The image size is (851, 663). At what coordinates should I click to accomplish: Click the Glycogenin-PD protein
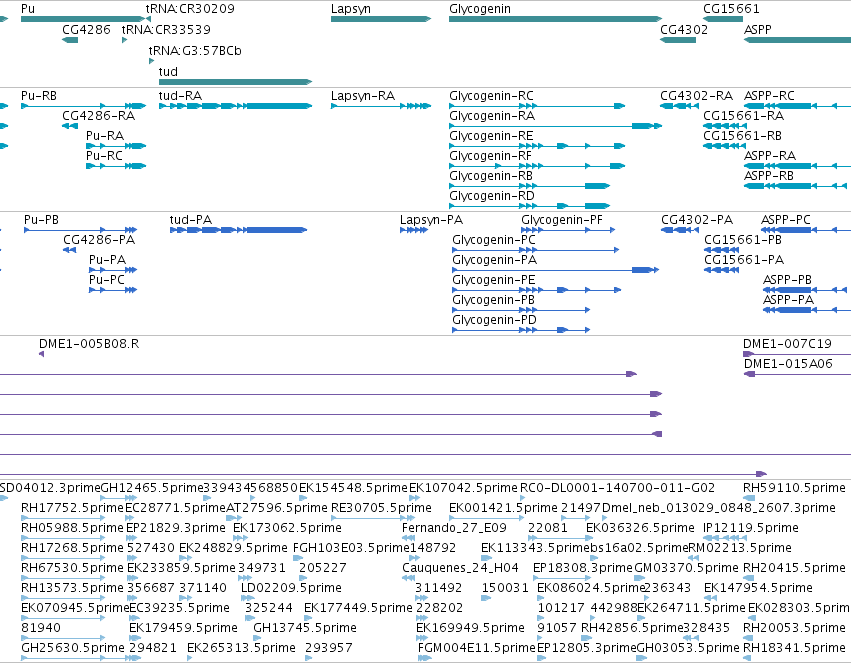tap(521, 330)
